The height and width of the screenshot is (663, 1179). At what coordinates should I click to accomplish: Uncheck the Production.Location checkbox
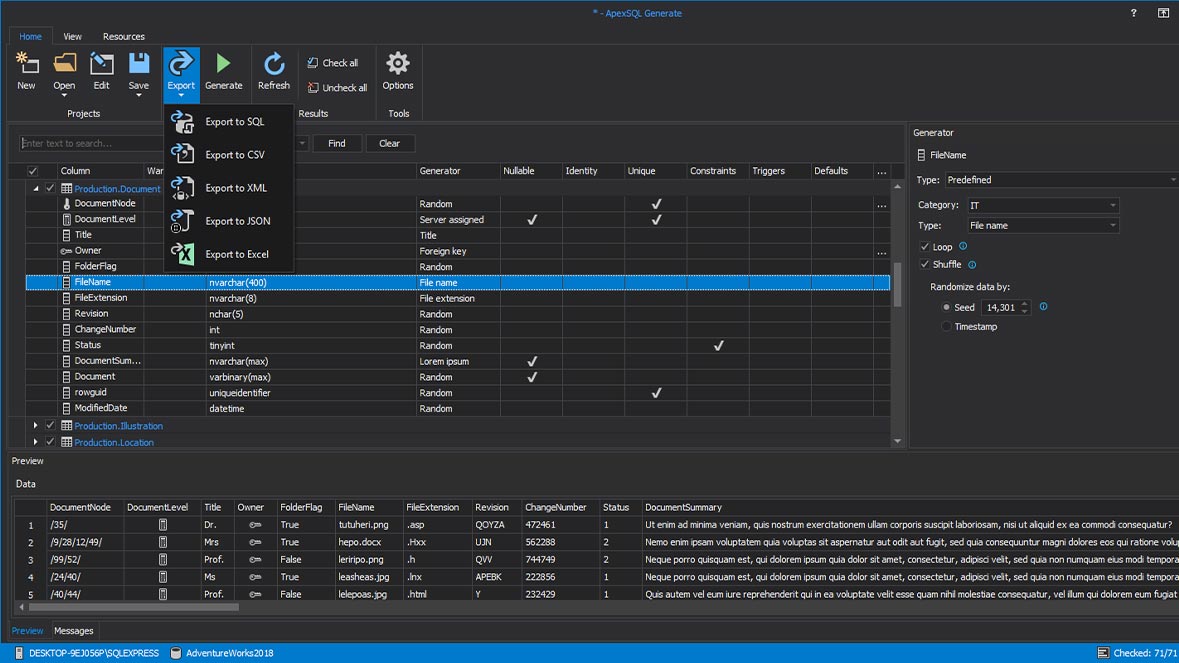50,442
